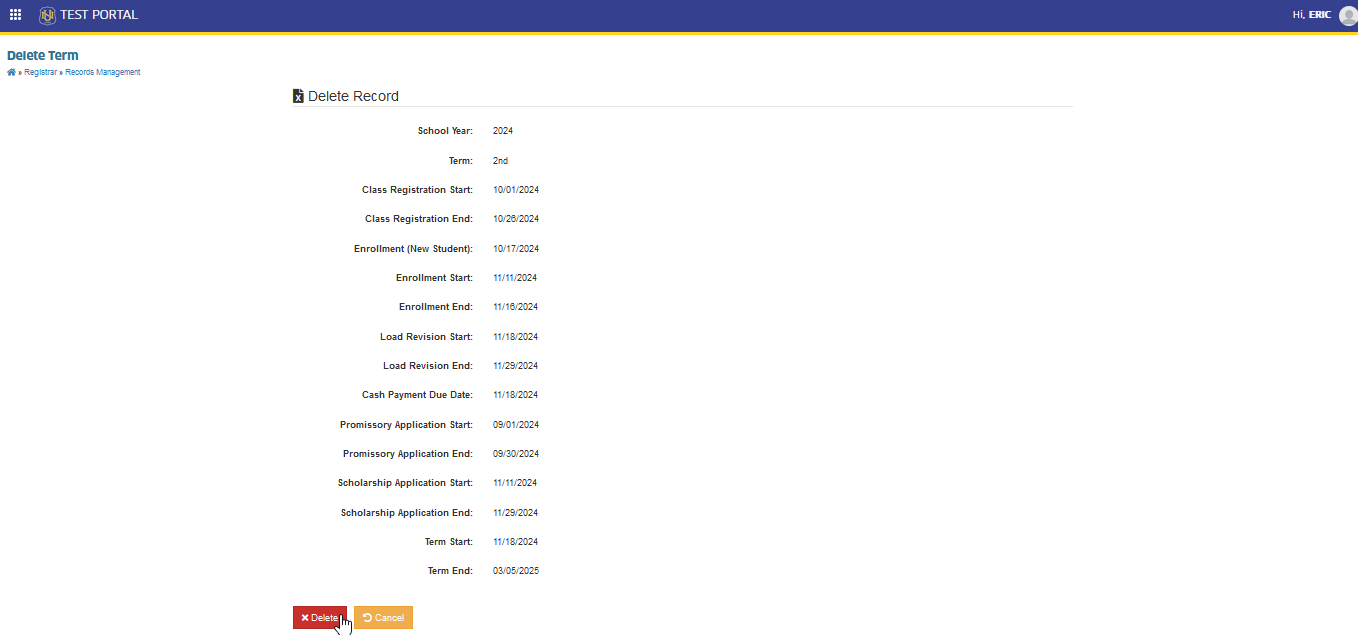Open the apps grid menu icon
The image size is (1358, 635).
16,15
